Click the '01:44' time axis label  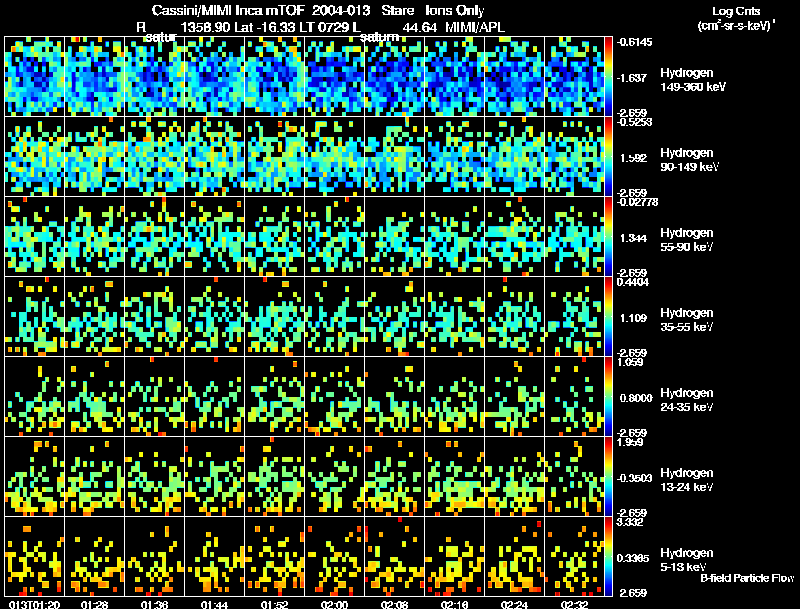tap(214, 605)
